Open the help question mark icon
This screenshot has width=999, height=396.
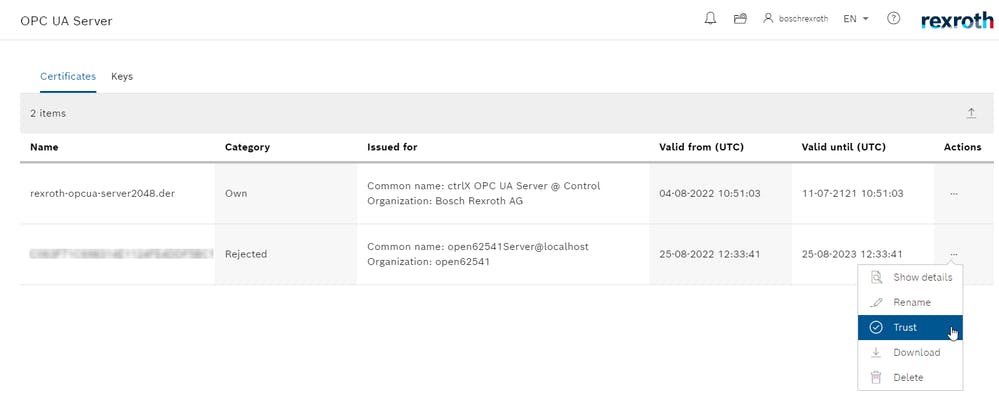tap(893, 18)
